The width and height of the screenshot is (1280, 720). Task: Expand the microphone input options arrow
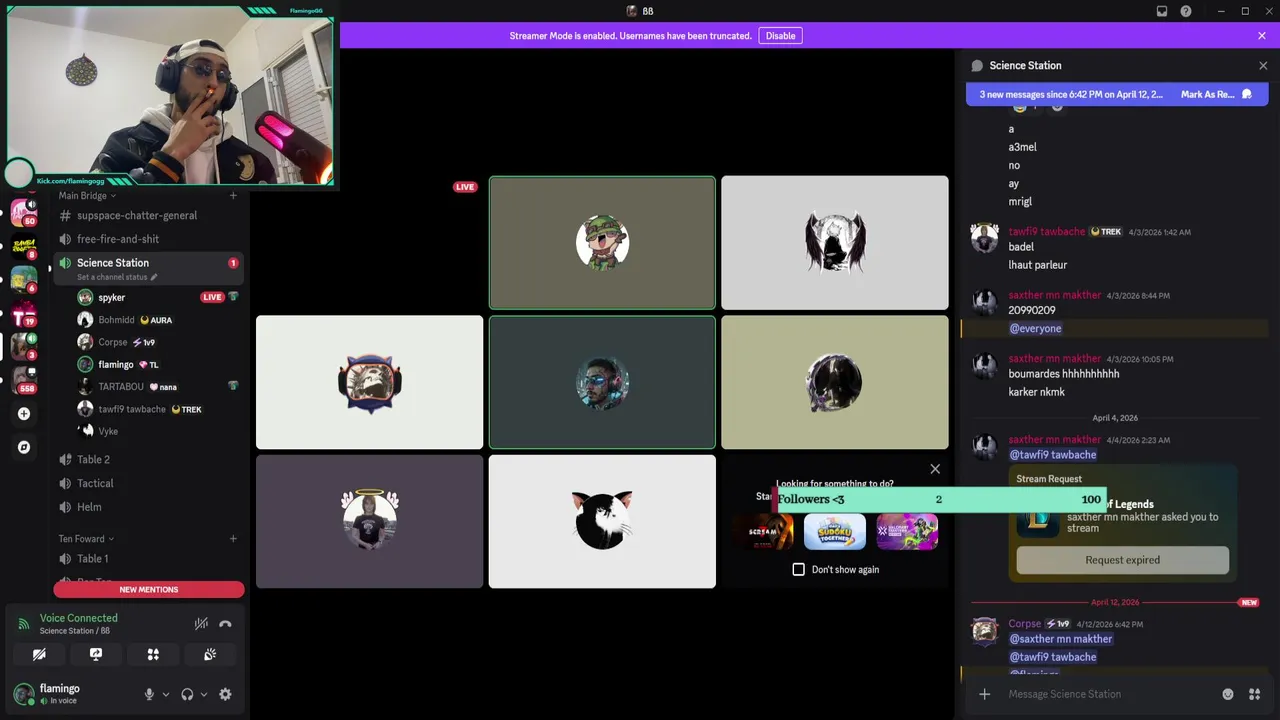166,694
